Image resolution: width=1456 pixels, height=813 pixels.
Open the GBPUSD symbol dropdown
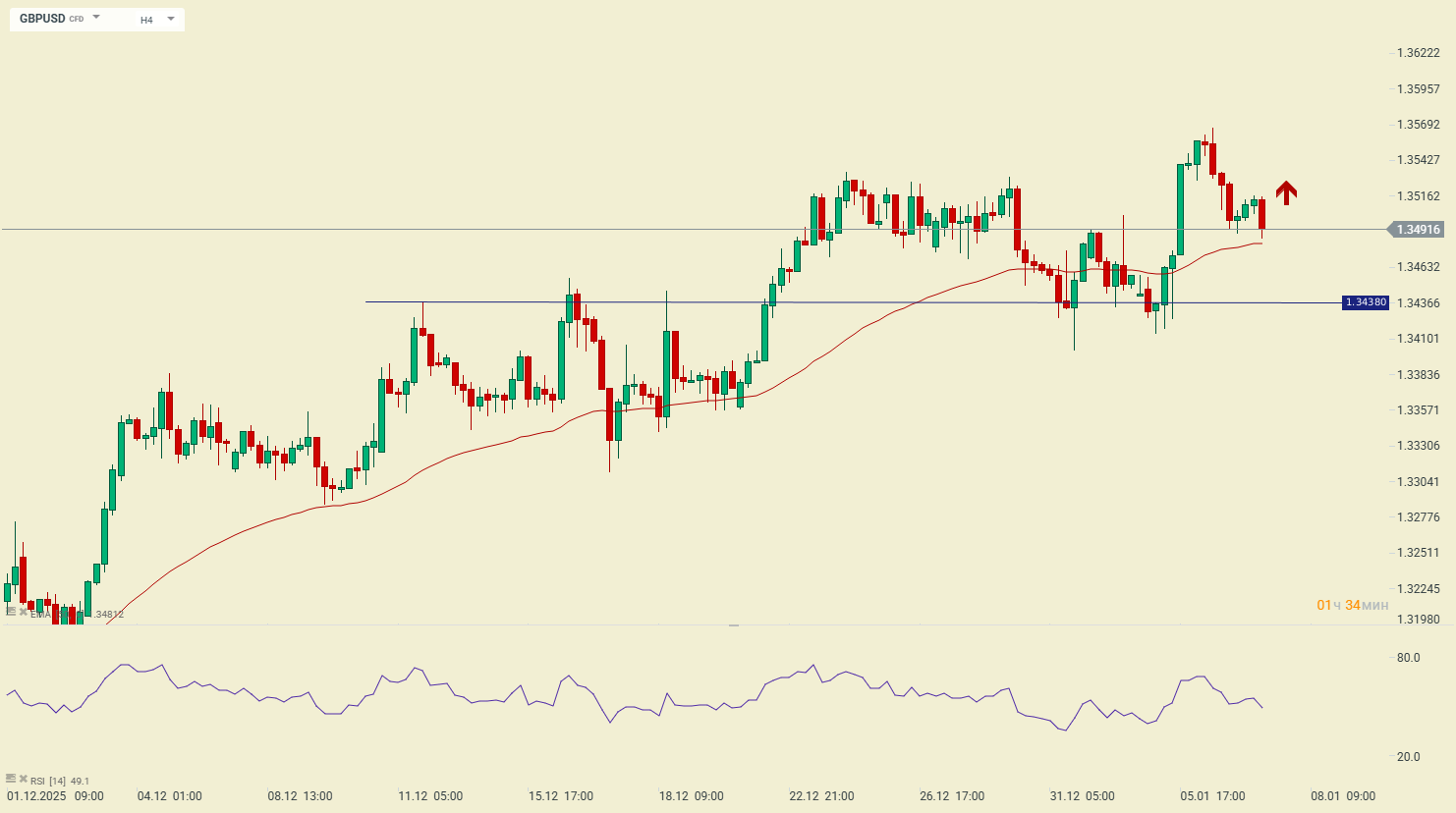(96, 18)
